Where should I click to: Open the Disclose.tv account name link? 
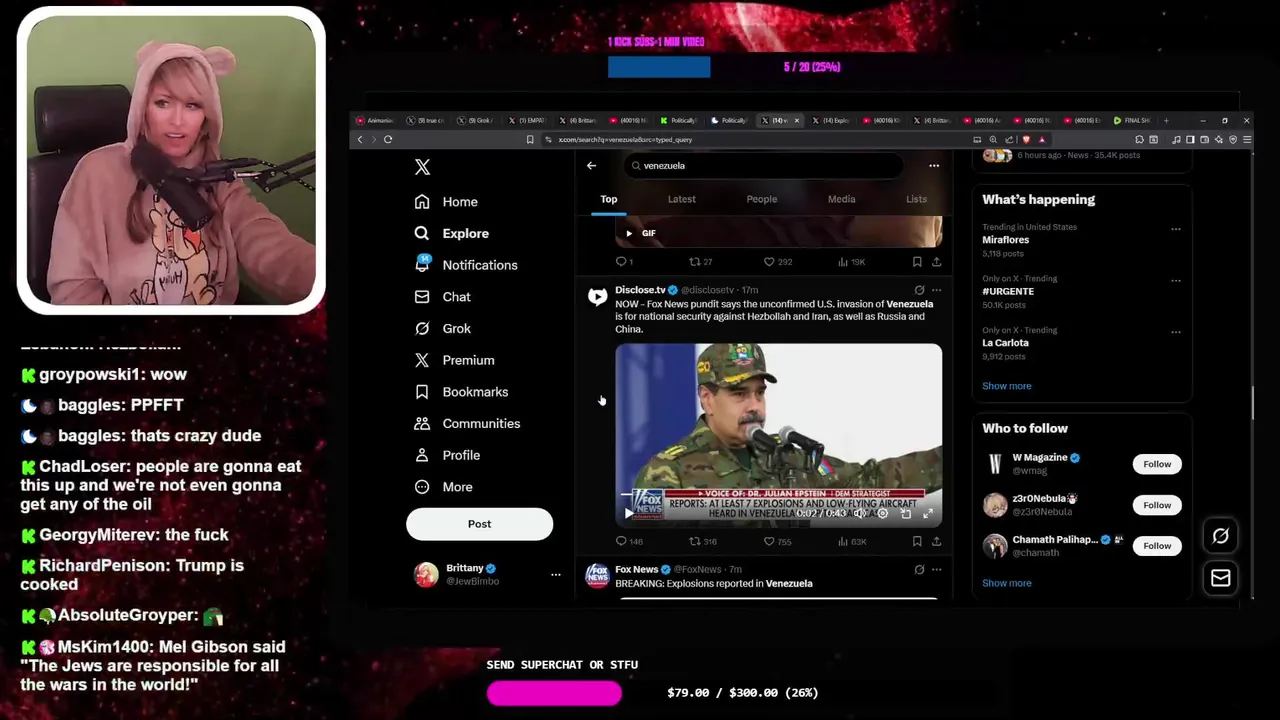click(640, 290)
